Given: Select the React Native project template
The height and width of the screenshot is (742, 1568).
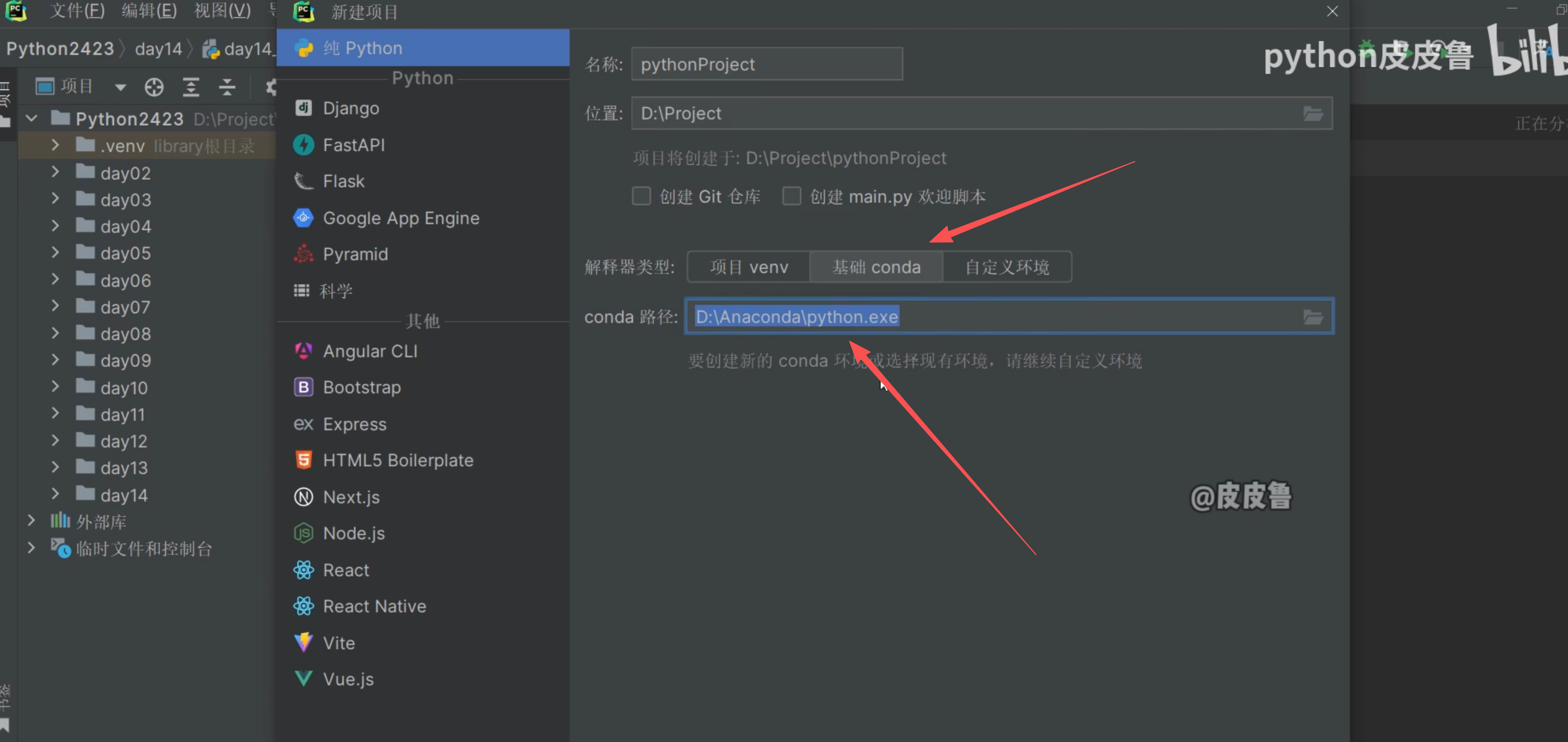Looking at the screenshot, I should pos(374,606).
